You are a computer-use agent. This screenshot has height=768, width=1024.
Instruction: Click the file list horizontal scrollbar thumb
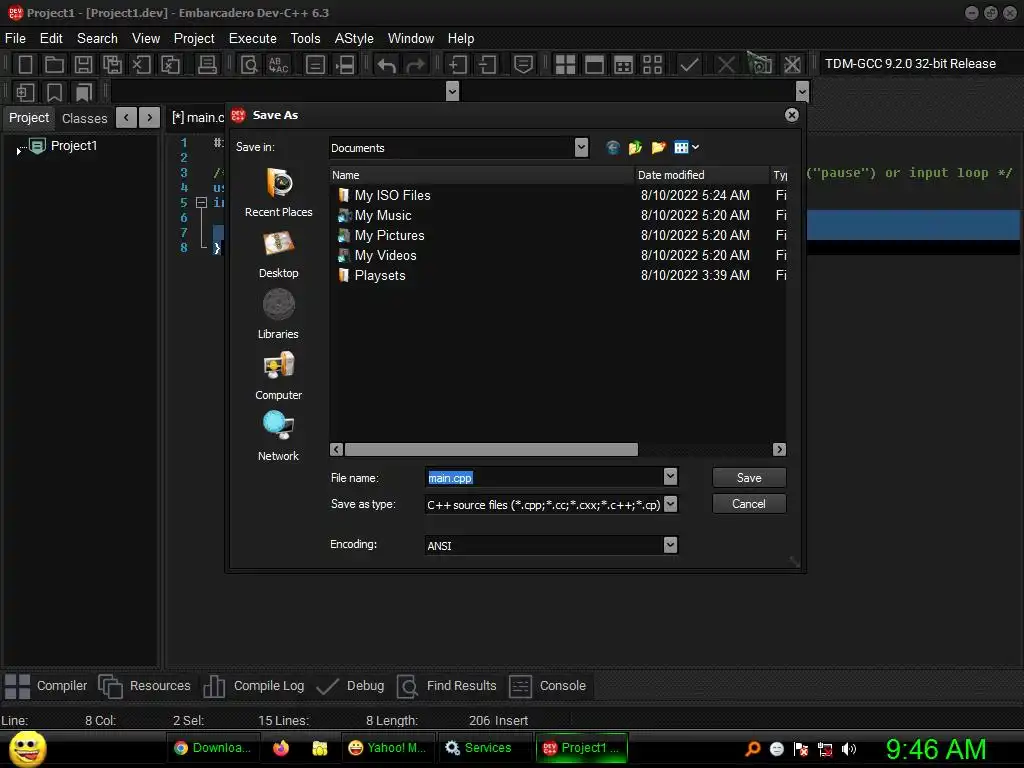[491, 449]
